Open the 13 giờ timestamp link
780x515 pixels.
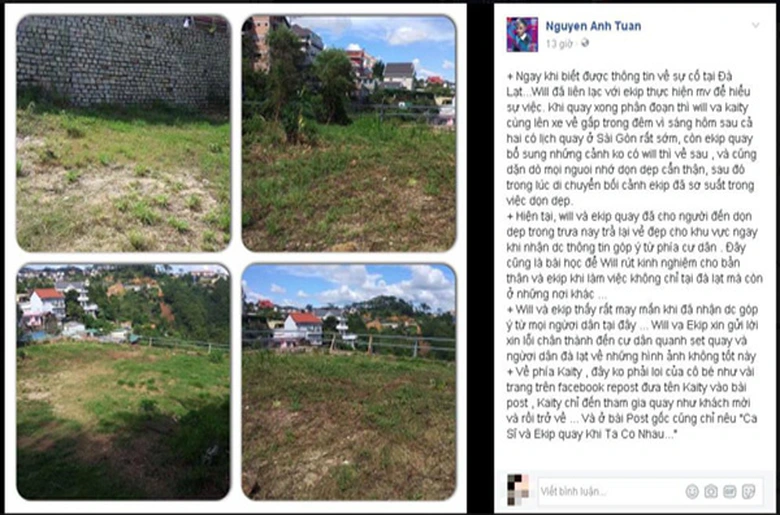(x=559, y=44)
